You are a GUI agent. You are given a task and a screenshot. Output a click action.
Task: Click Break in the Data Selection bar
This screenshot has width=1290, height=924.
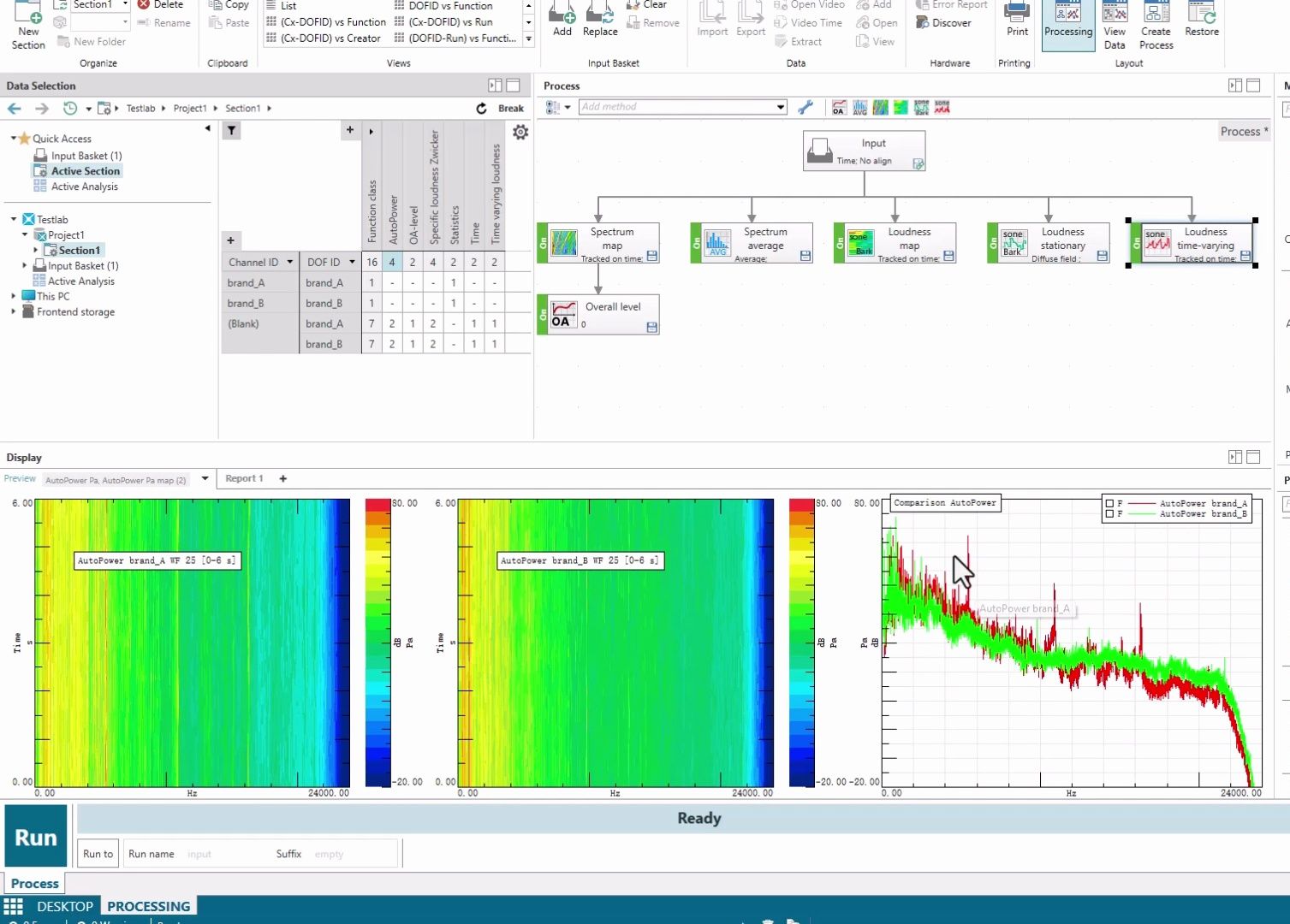(511, 109)
